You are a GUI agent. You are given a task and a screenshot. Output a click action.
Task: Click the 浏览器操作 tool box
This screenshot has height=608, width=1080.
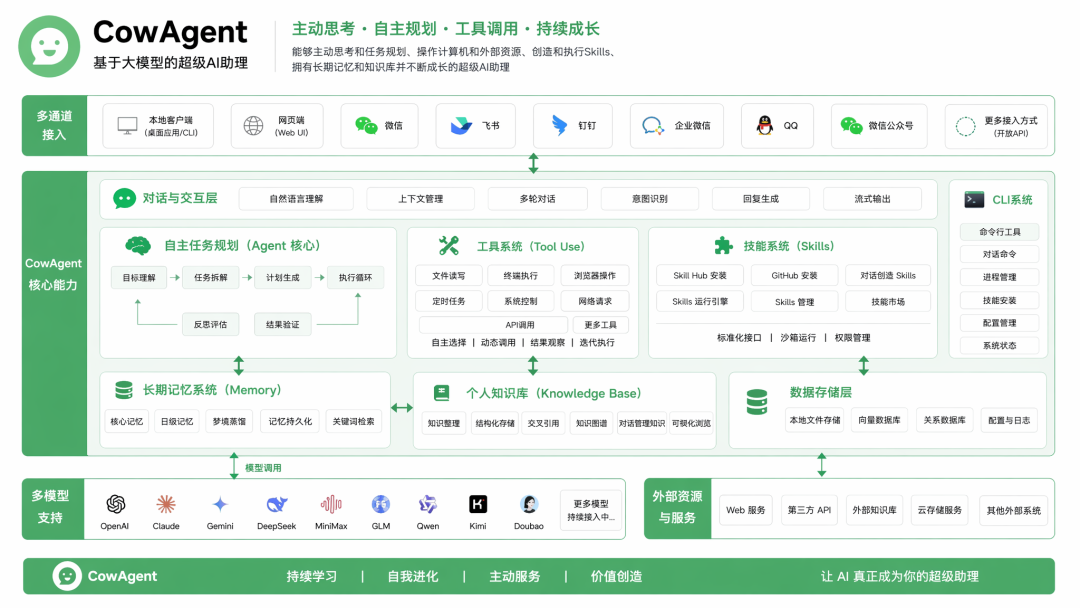[595, 275]
